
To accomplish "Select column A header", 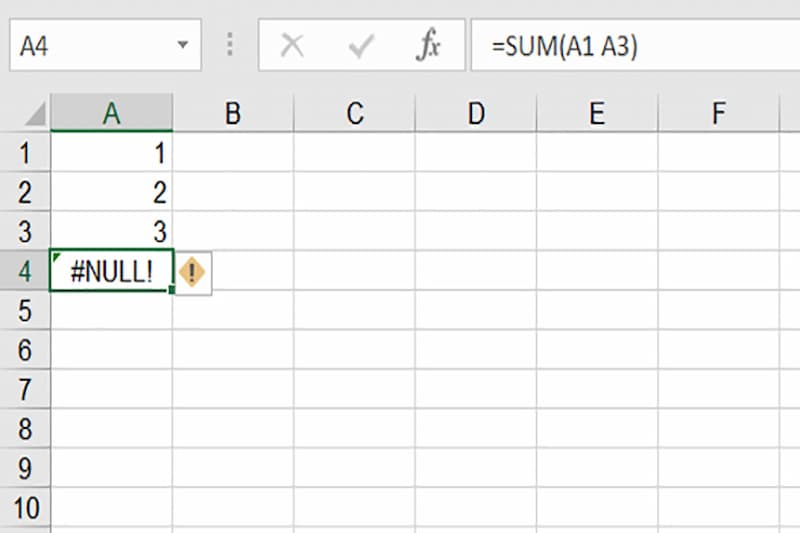I will [x=111, y=114].
